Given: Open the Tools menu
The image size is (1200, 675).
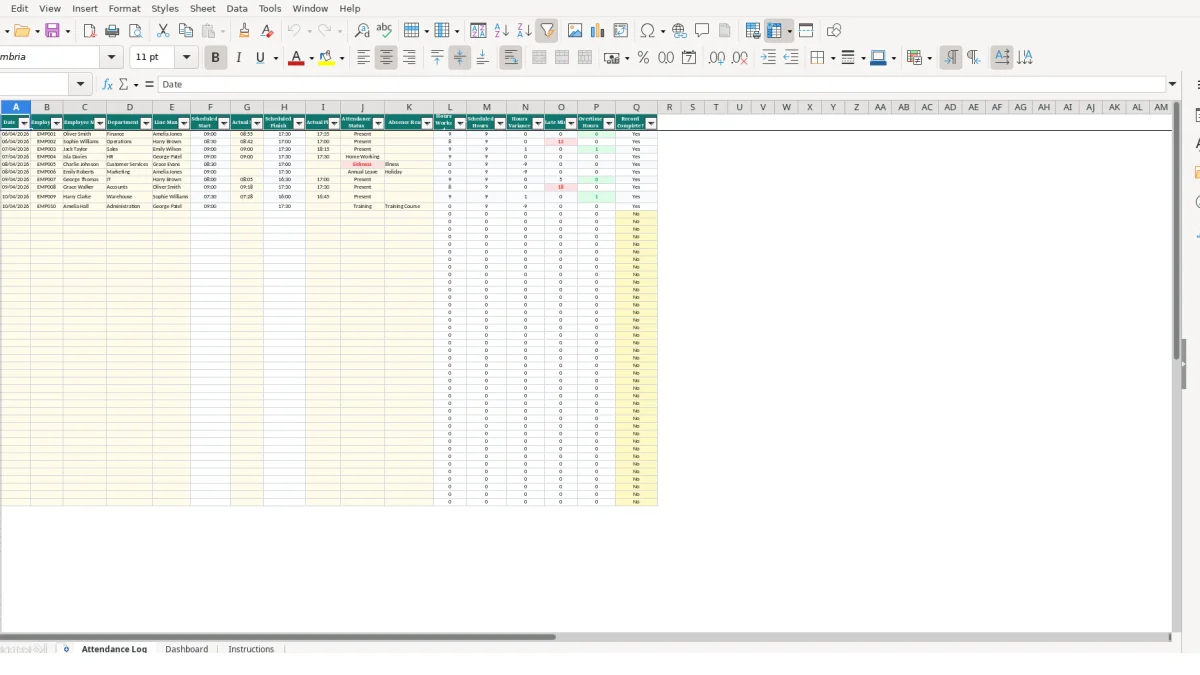Looking at the screenshot, I should coord(270,8).
